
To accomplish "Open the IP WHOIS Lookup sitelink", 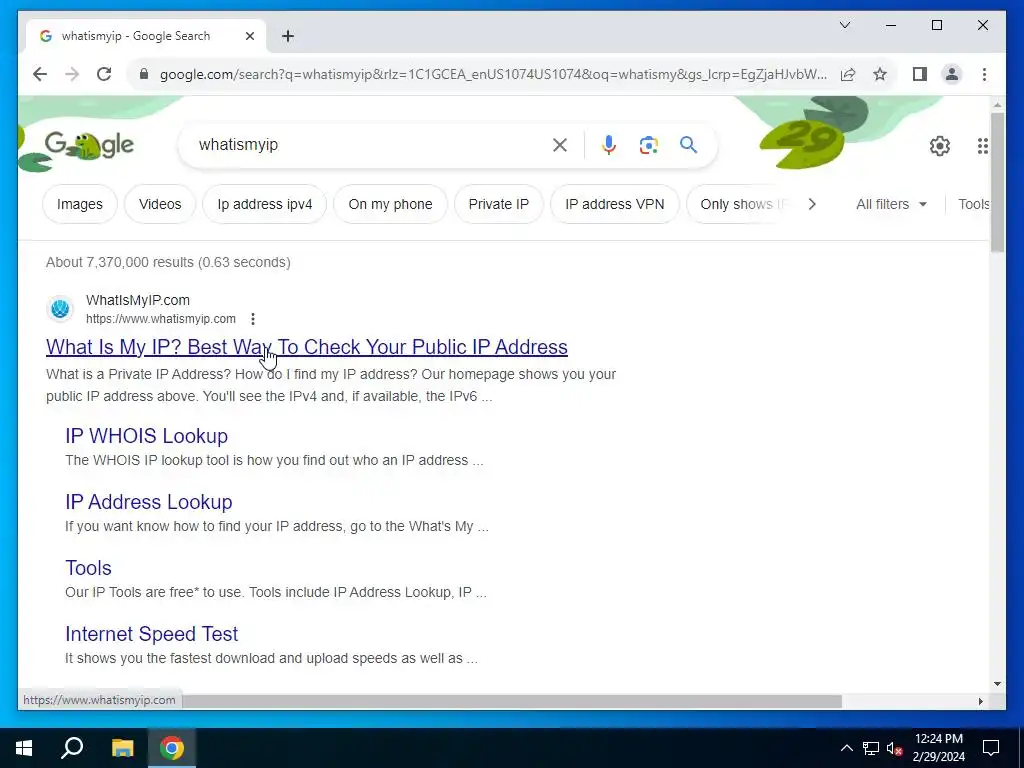I will (146, 436).
